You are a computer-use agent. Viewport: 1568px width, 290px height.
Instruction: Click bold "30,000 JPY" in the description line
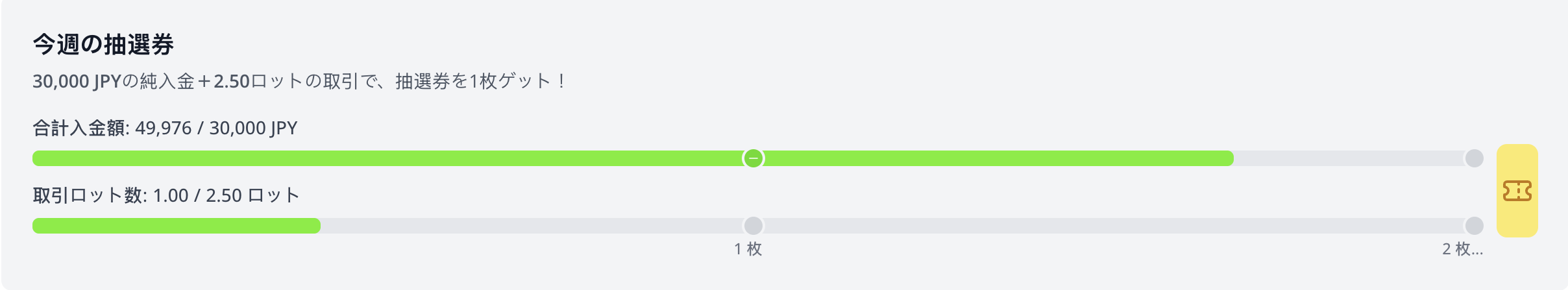77,81
